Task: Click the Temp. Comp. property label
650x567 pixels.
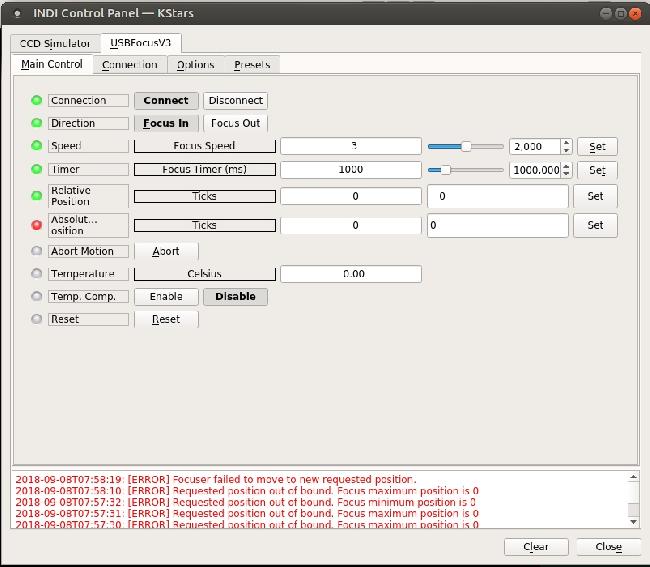Action: (88, 297)
